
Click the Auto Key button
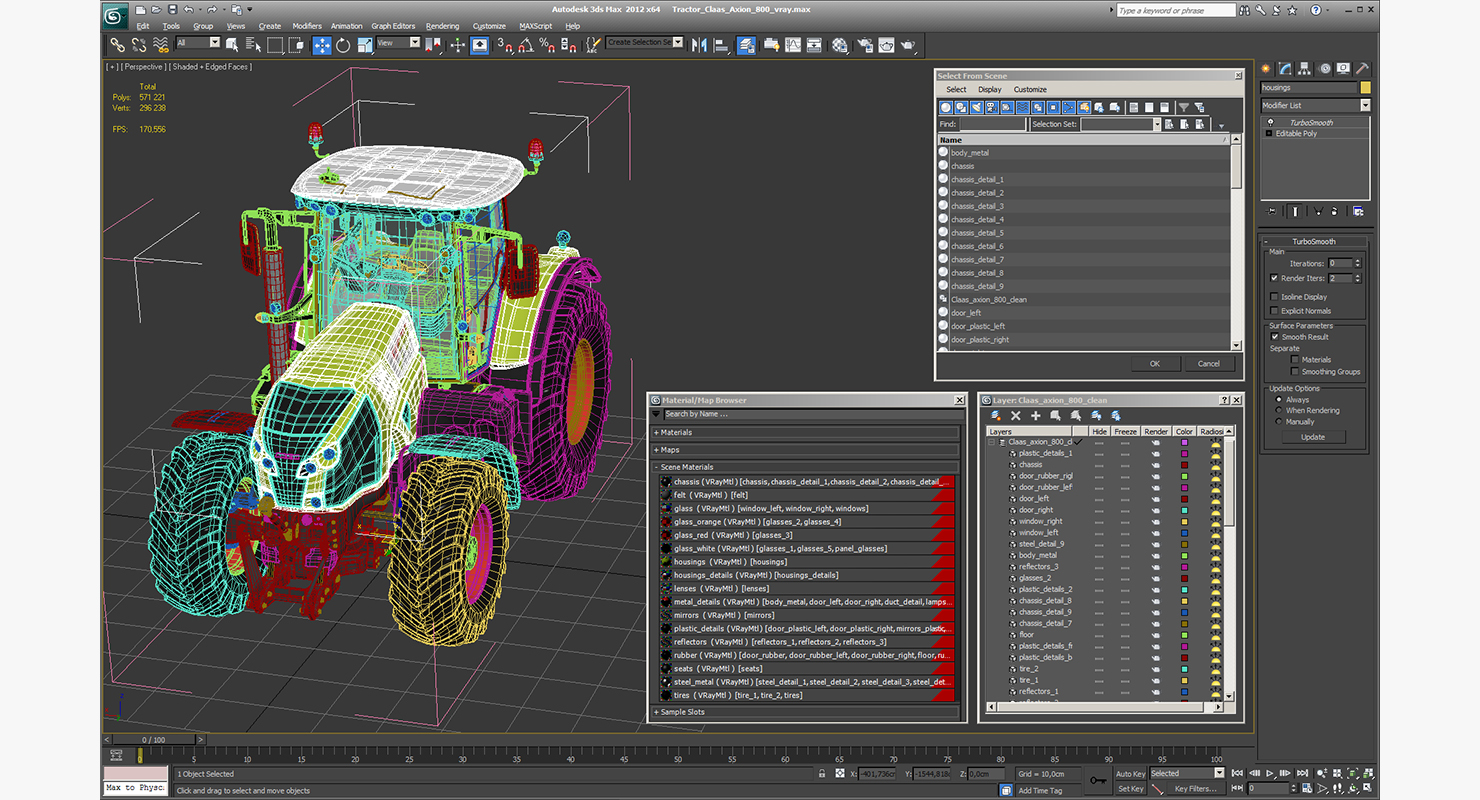[x=1130, y=773]
